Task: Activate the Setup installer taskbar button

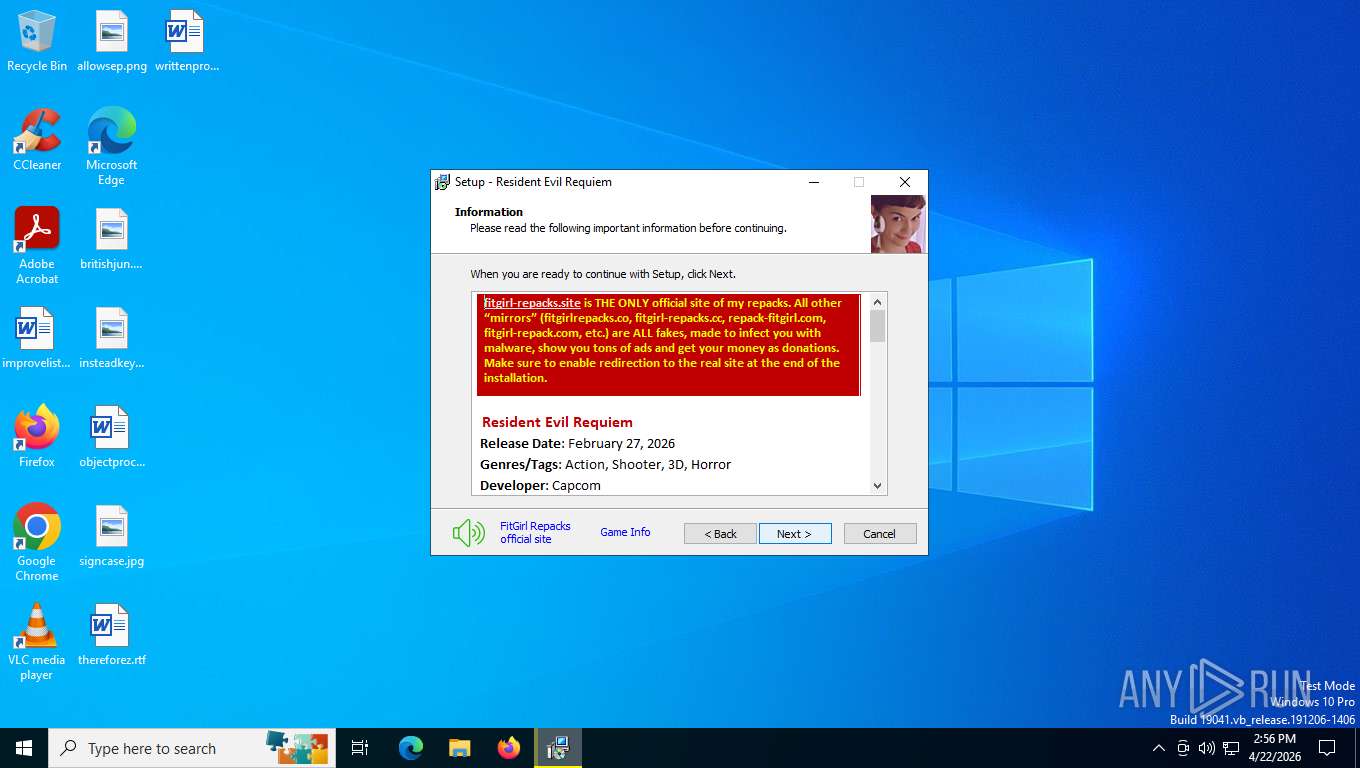Action: 558,748
